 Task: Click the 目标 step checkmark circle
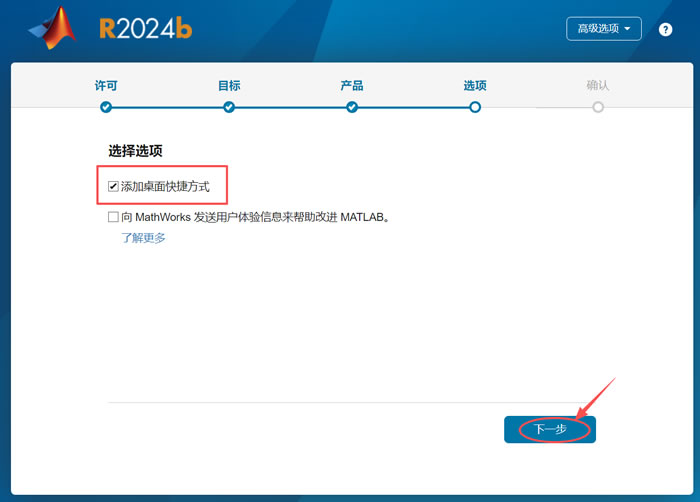click(229, 107)
